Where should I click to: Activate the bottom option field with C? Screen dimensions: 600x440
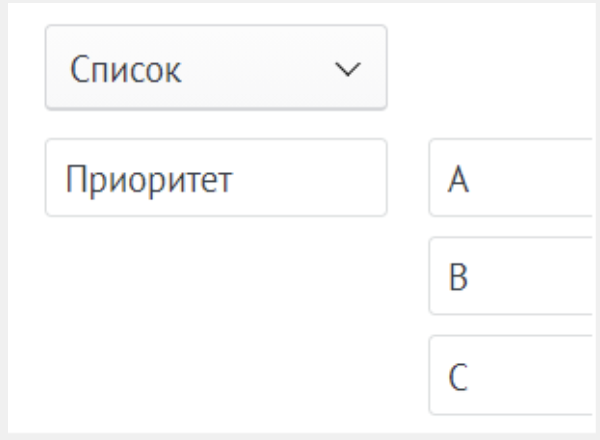click(x=510, y=375)
